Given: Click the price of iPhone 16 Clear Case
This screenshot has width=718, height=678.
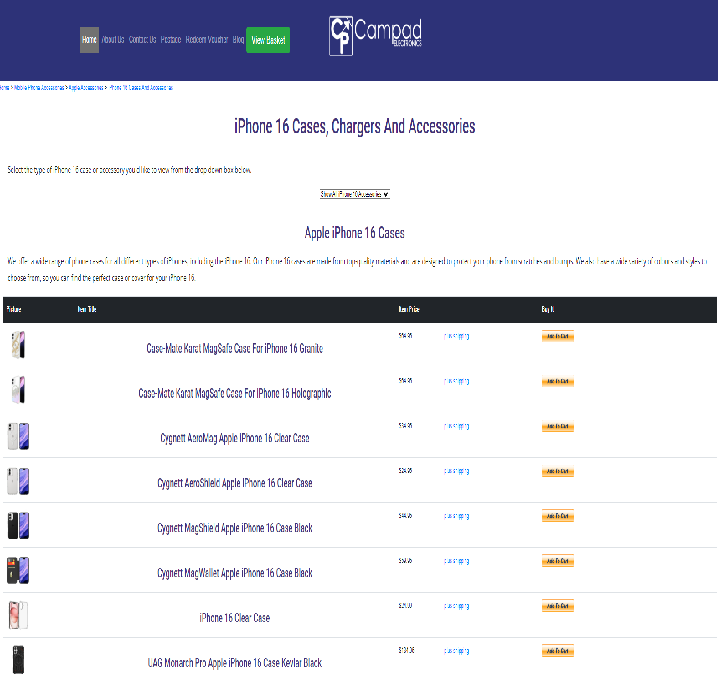Looking at the screenshot, I should point(405,606).
